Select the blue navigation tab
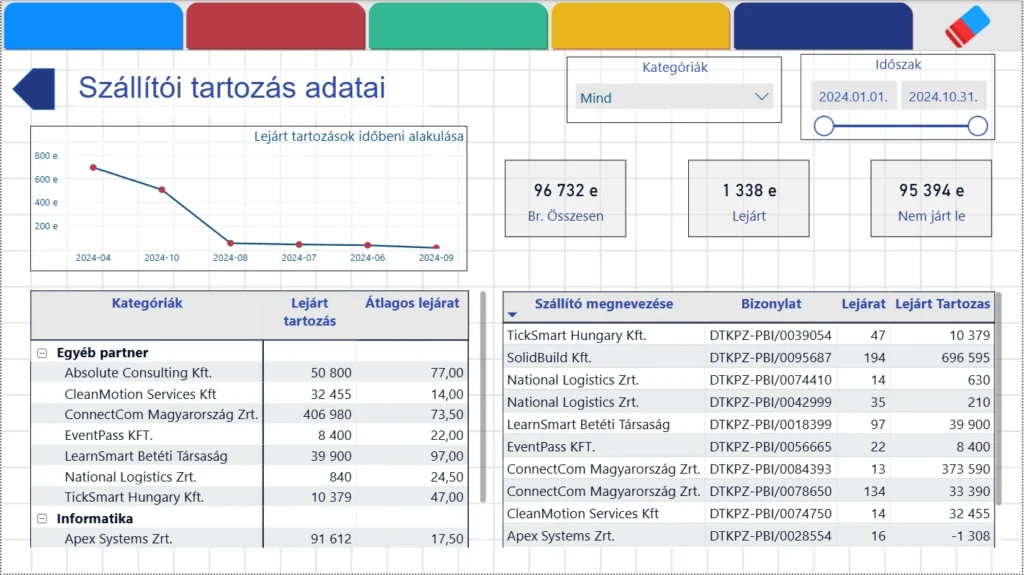 point(93,26)
